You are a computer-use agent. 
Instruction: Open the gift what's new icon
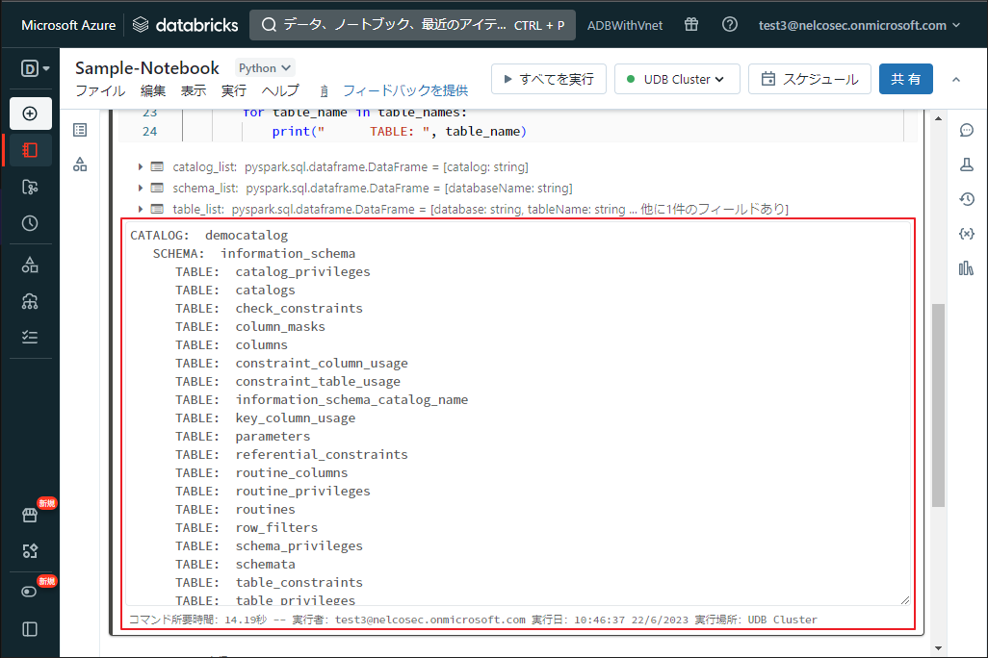click(x=692, y=25)
